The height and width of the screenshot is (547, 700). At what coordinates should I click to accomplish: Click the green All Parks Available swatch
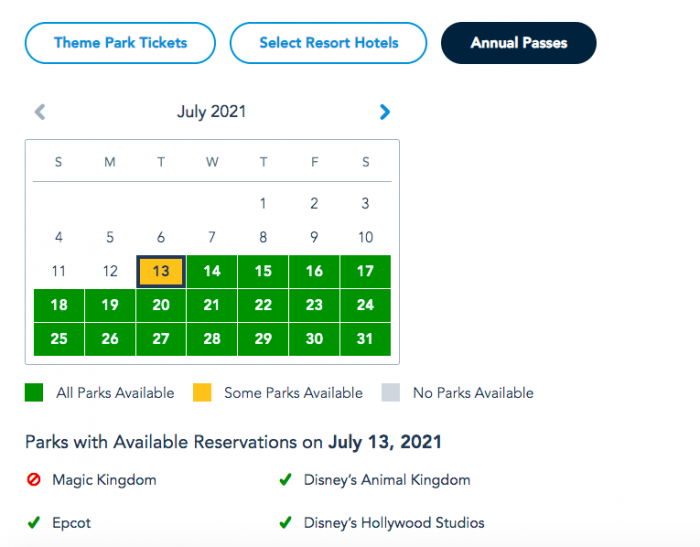click(x=34, y=393)
